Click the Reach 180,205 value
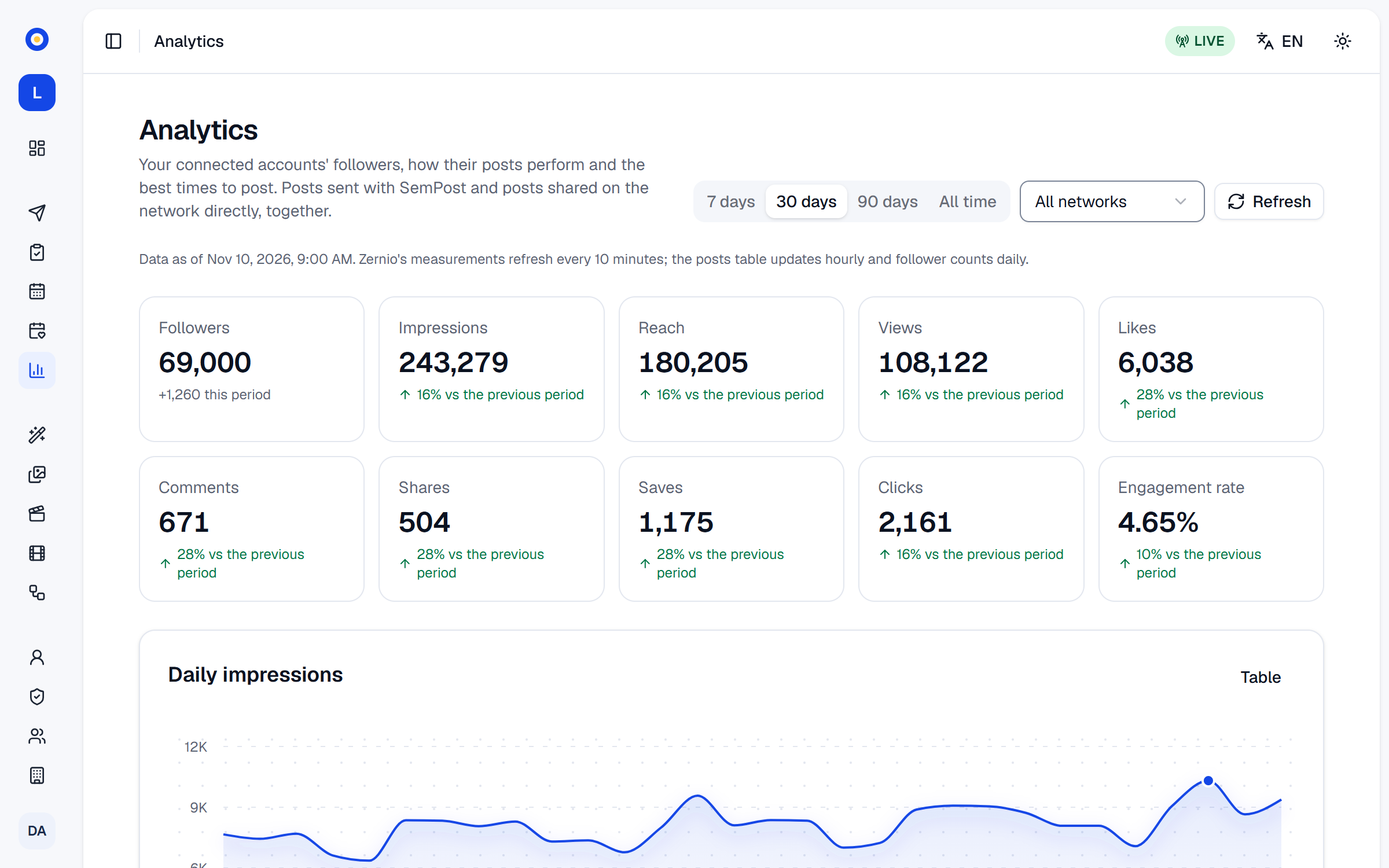Image resolution: width=1389 pixels, height=868 pixels. point(693,362)
